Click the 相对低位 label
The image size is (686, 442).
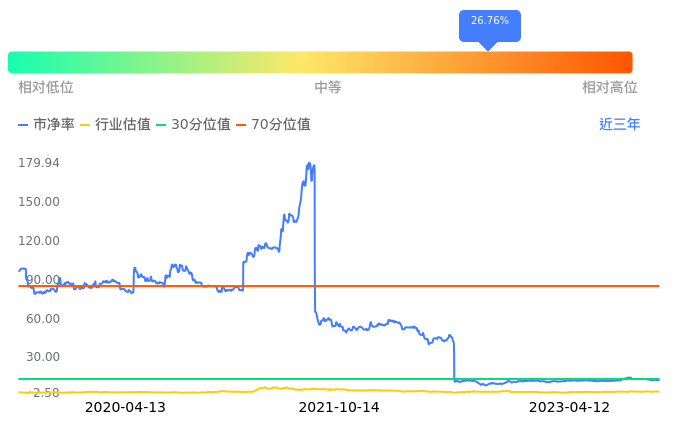(x=46, y=88)
